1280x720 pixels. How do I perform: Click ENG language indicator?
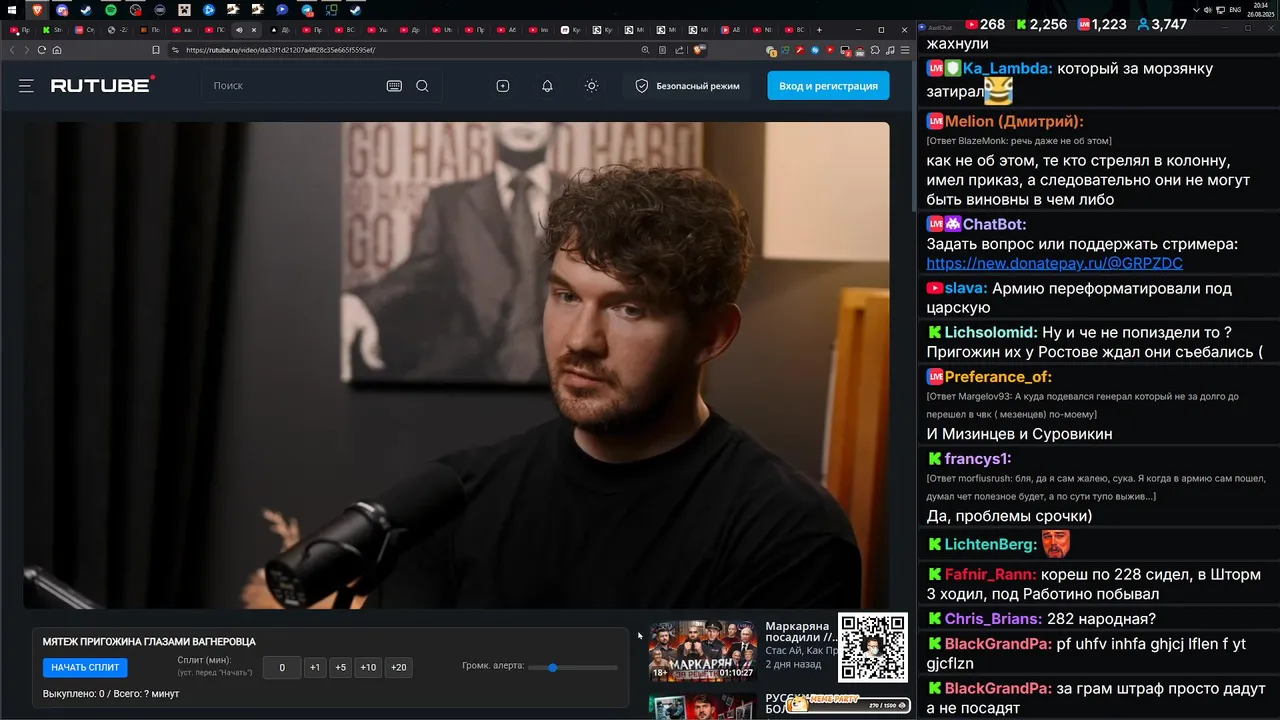click(1235, 10)
